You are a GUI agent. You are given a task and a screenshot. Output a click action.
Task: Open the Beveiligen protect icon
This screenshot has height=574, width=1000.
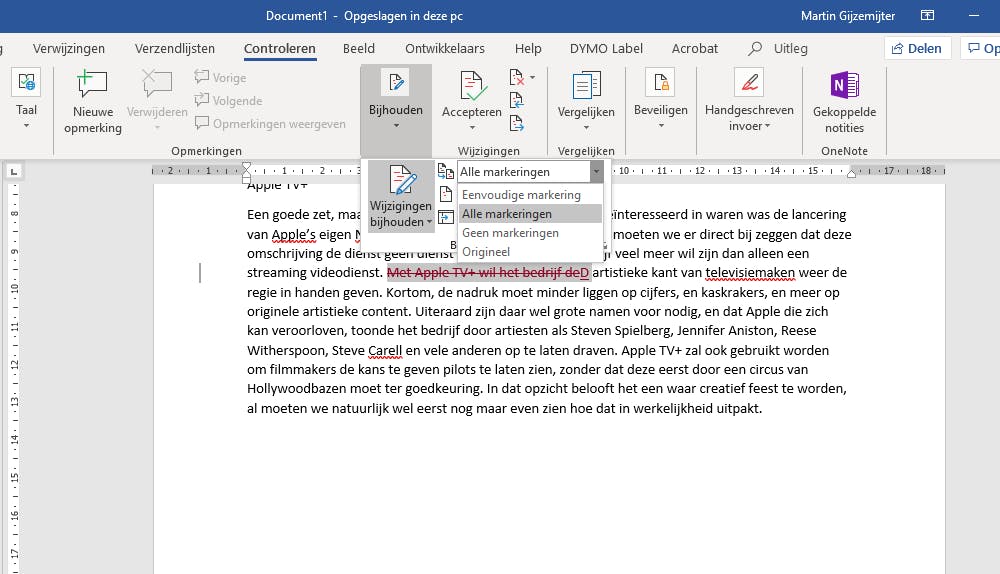tap(661, 83)
